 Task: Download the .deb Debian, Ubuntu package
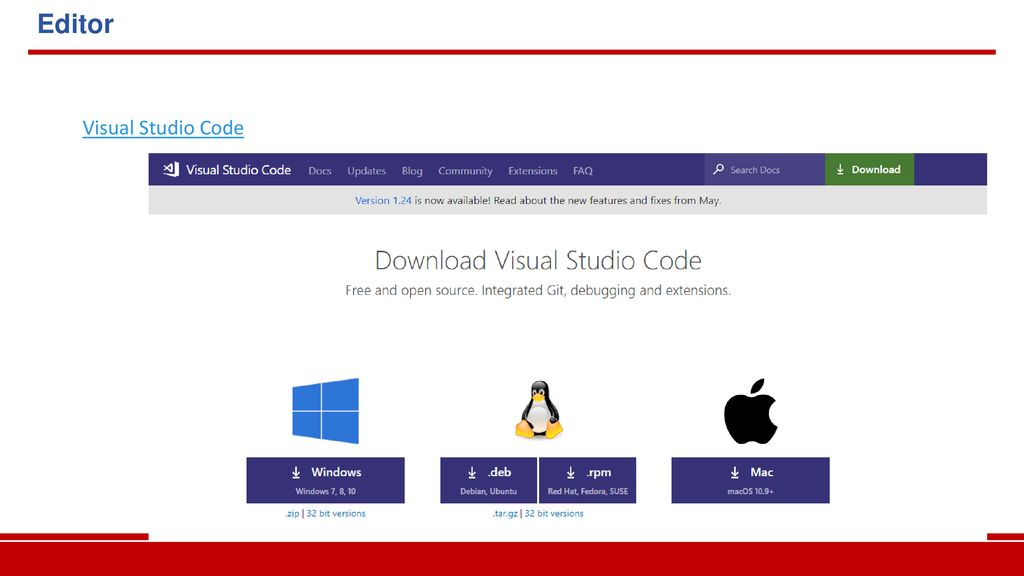tap(488, 480)
